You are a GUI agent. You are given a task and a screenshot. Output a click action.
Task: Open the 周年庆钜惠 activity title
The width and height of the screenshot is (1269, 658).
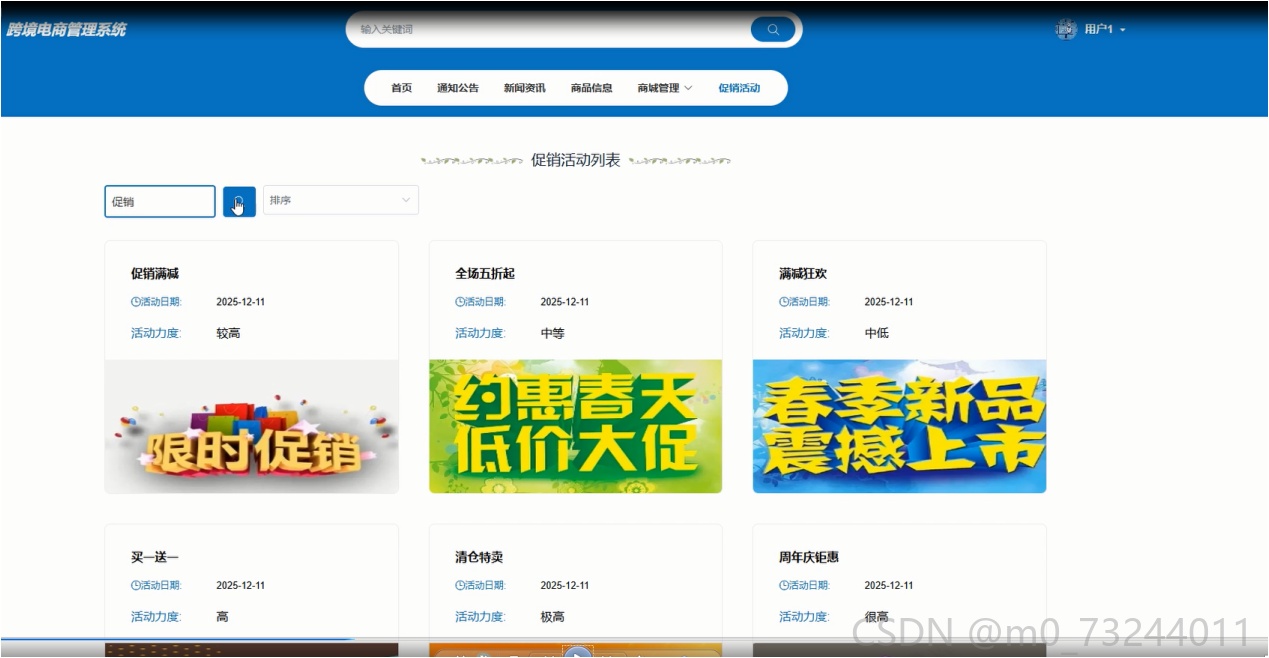809,557
